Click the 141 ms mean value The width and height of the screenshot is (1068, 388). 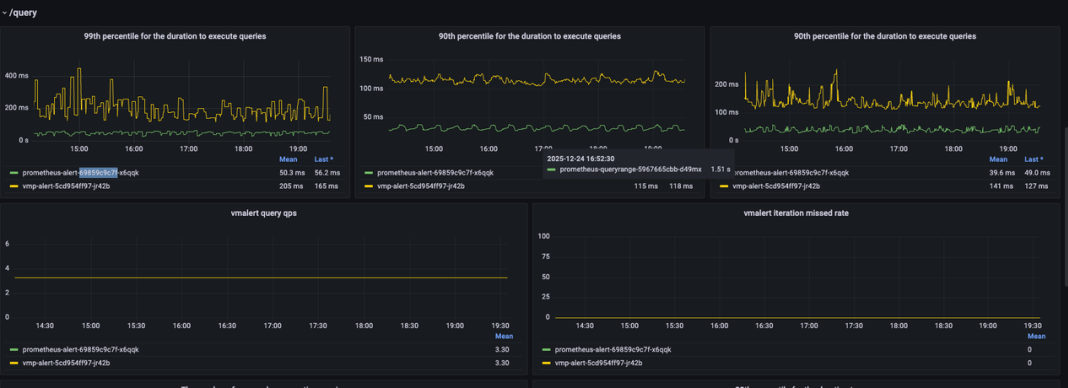[1001, 186]
